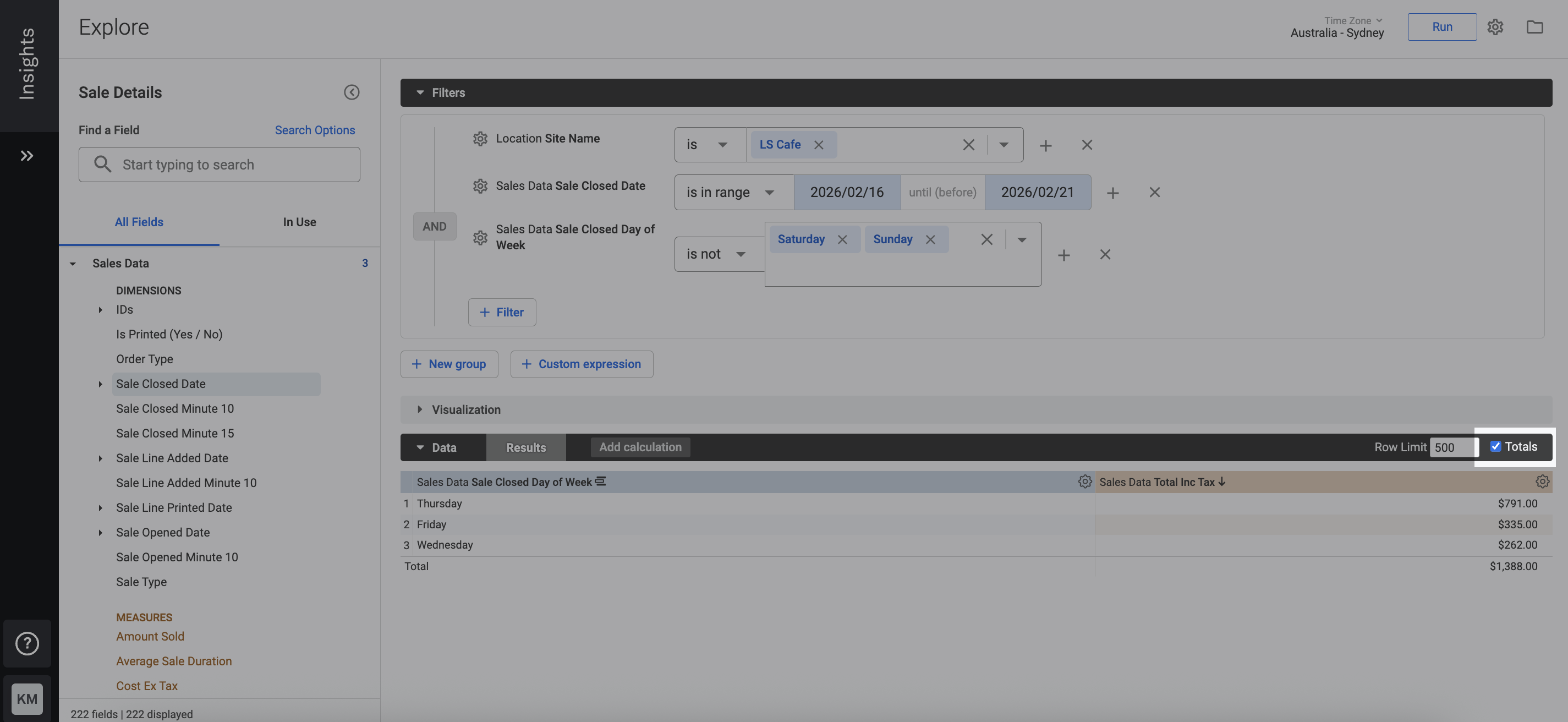Remove the LS Cafe filter chip
This screenshot has height=722, width=1568.
tap(819, 145)
